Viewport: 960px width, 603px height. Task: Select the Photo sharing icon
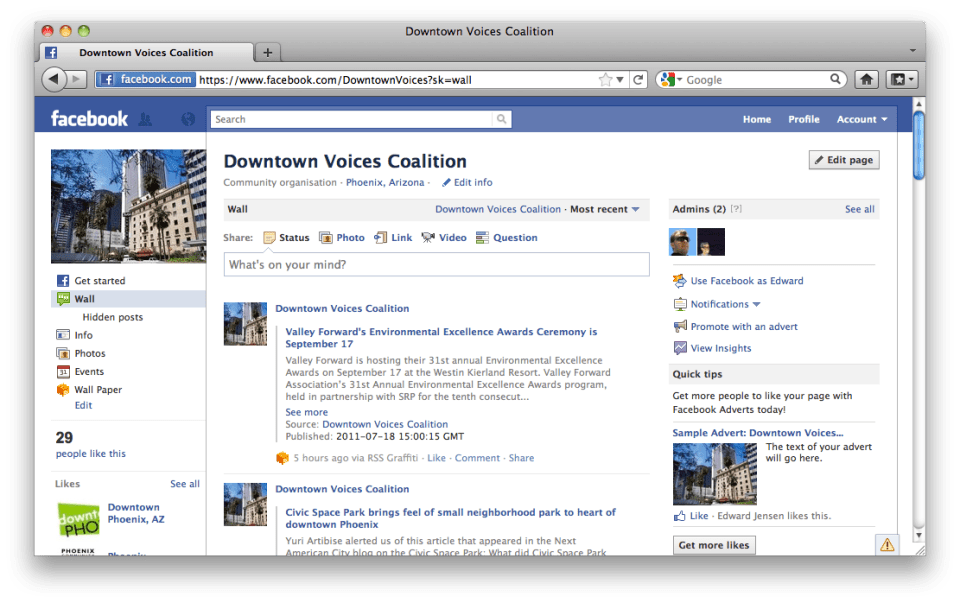point(328,237)
